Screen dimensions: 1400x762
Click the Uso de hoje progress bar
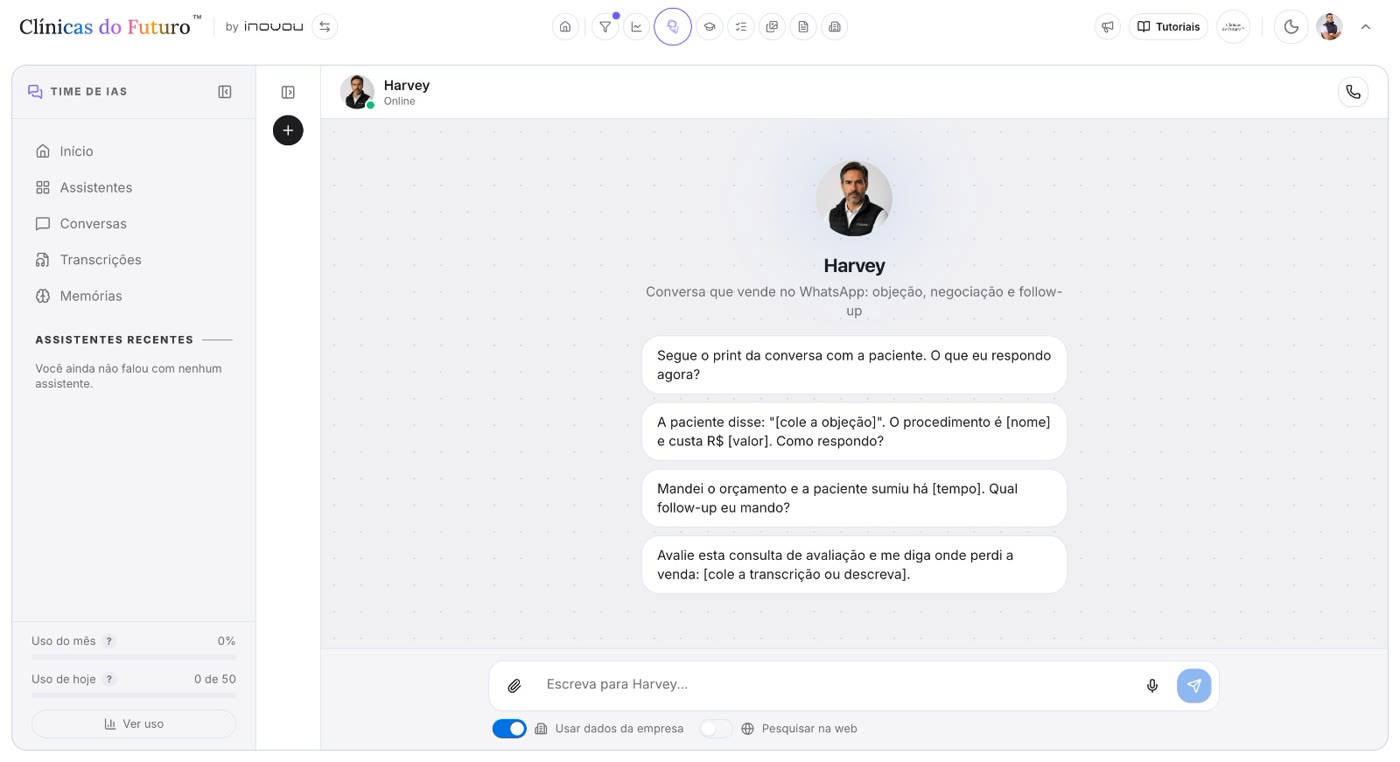click(x=134, y=695)
